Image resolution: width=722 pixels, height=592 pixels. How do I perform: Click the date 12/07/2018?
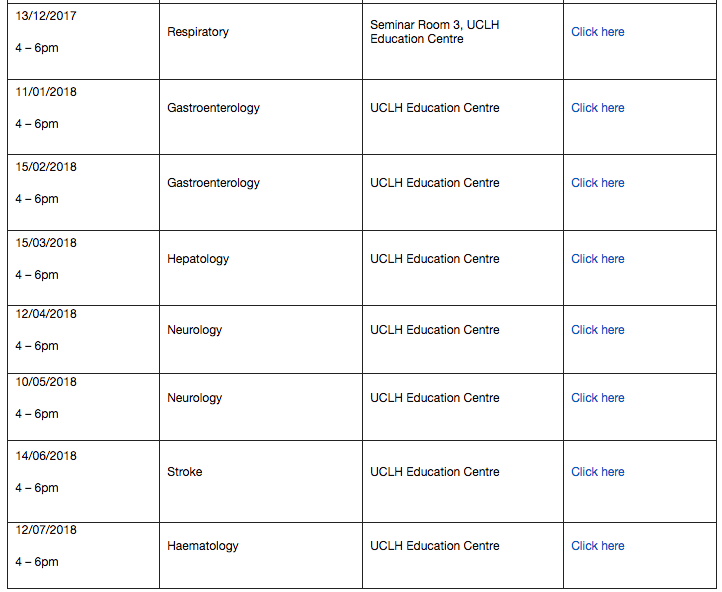point(46,530)
